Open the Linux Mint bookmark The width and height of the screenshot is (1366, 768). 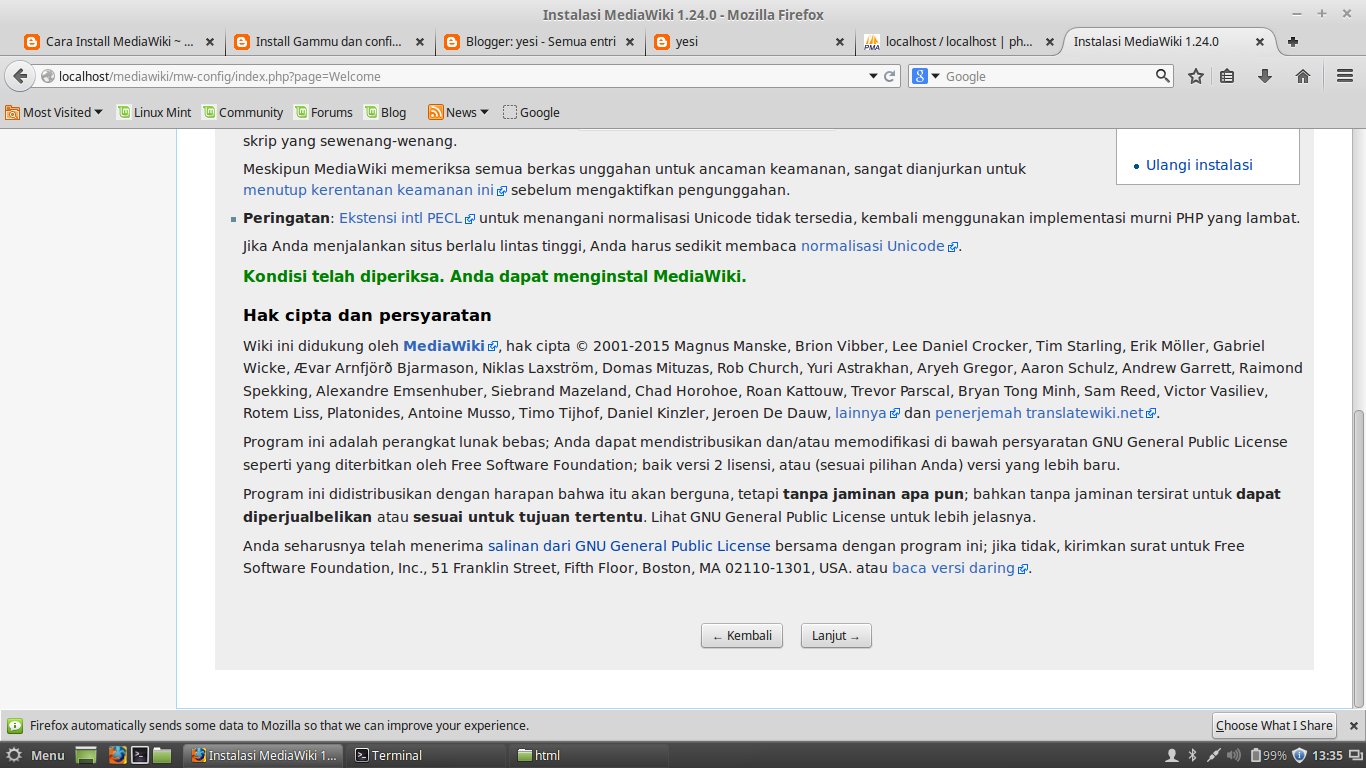[154, 112]
